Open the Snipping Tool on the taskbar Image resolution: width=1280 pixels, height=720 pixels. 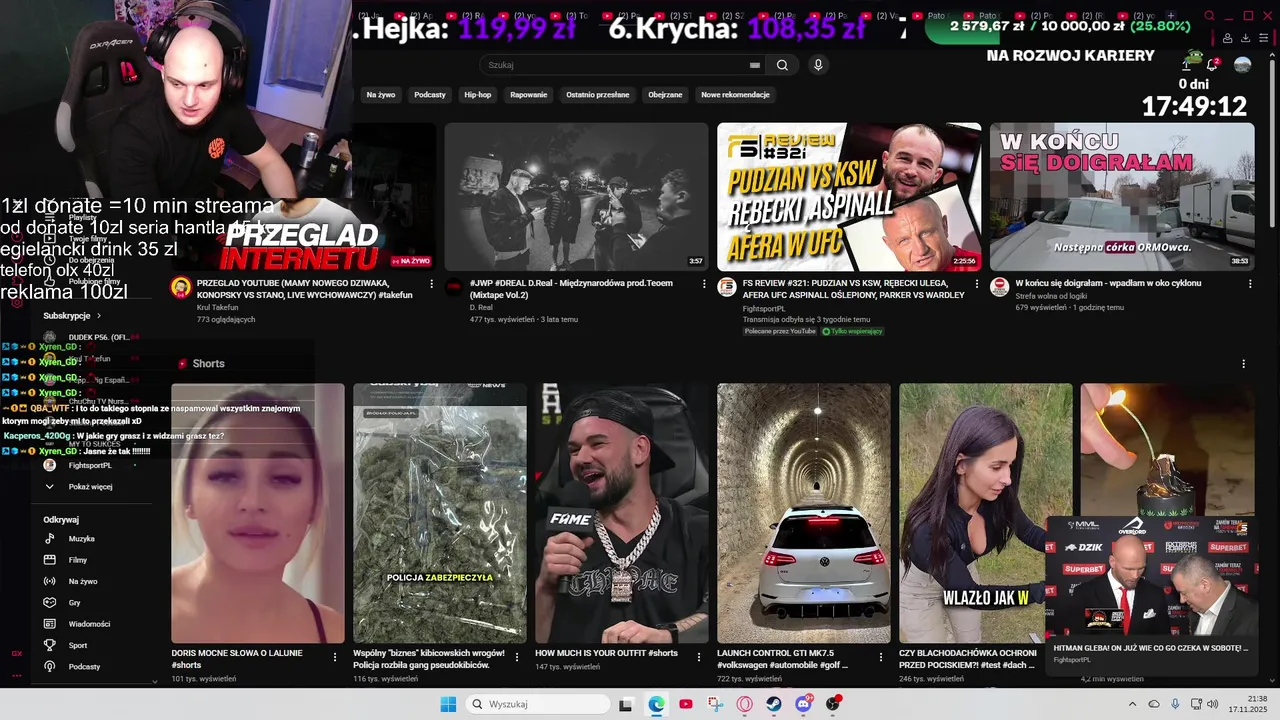coord(715,704)
